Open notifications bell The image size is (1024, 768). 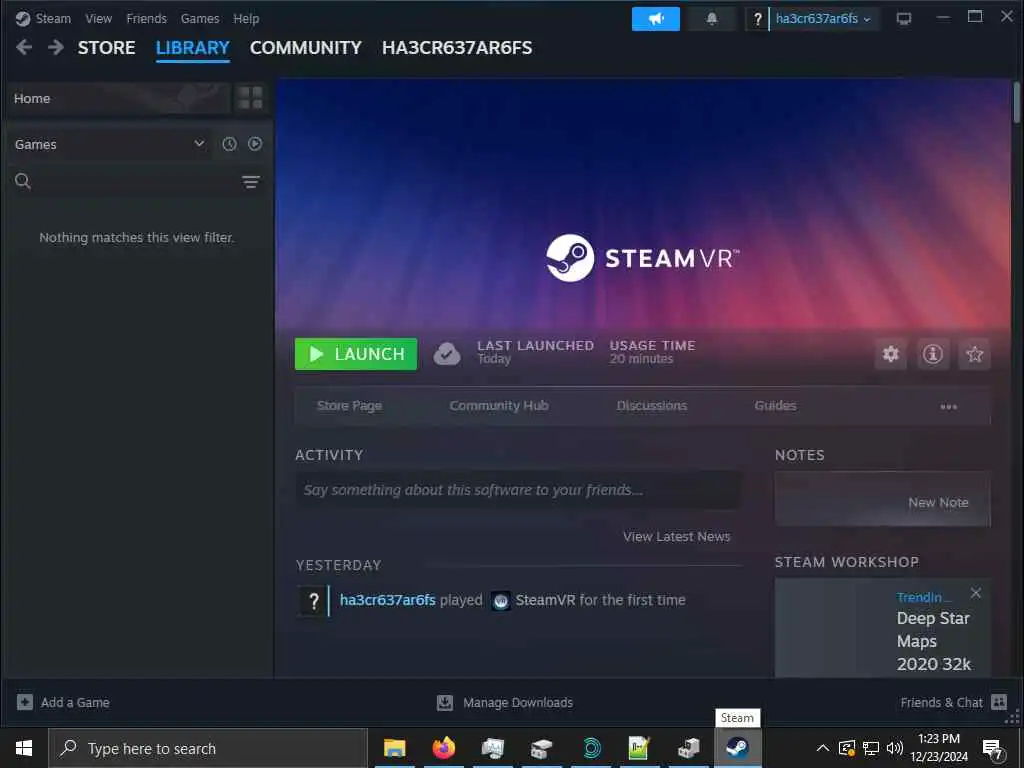712,19
